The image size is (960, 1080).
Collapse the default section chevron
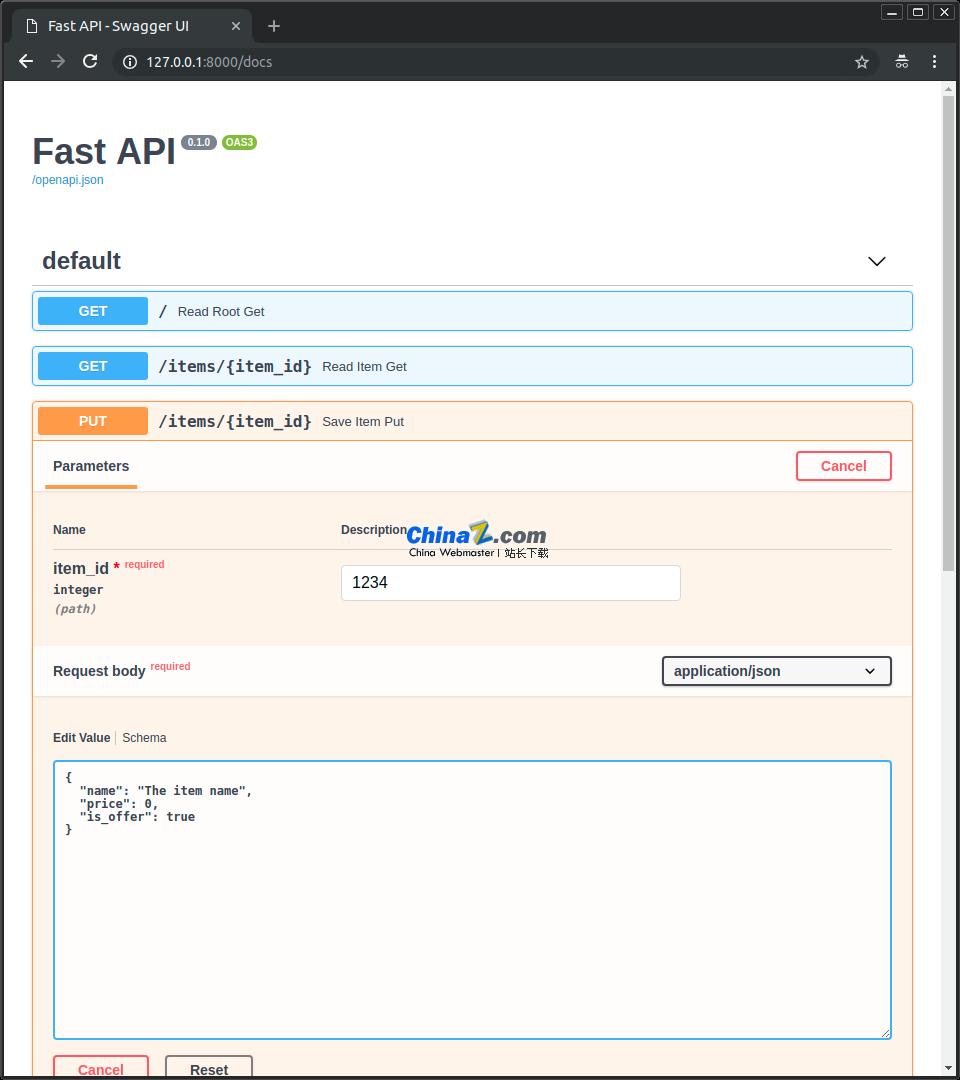pos(877,261)
